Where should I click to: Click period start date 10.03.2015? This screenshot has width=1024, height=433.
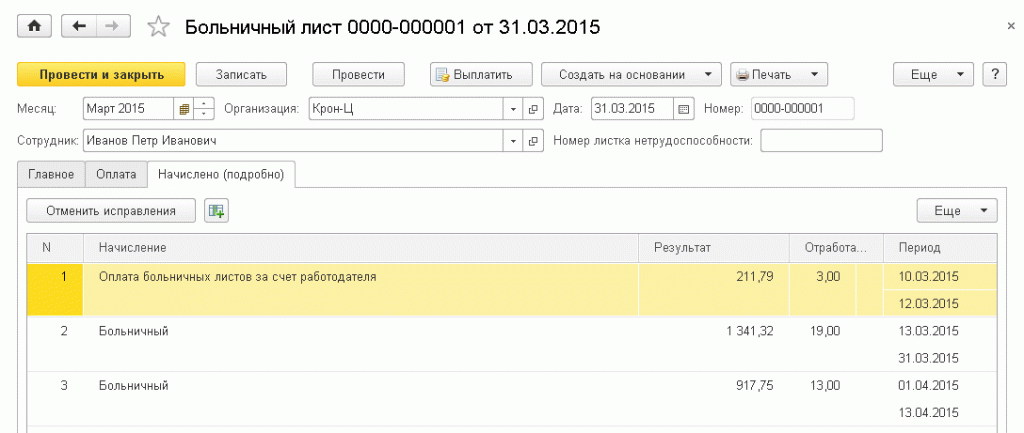(928, 277)
